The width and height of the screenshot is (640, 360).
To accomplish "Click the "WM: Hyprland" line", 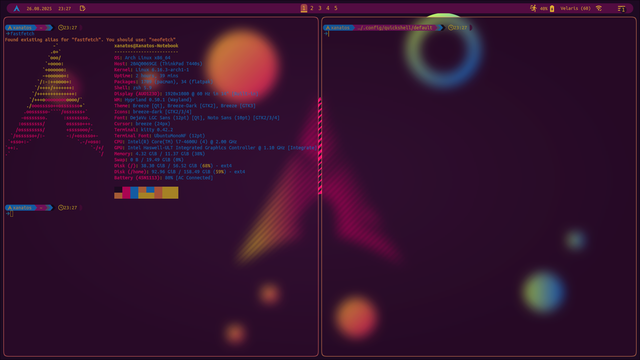I will click(x=153, y=100).
